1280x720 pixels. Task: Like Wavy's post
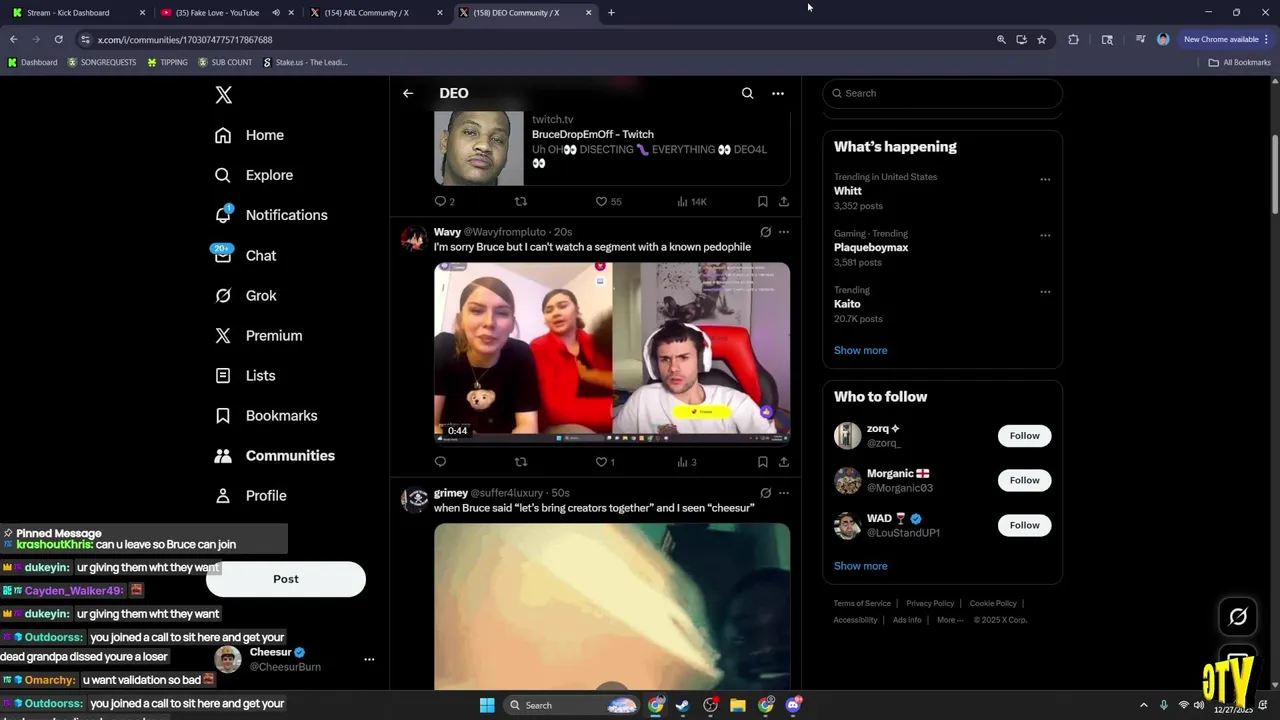pyautogui.click(x=605, y=462)
